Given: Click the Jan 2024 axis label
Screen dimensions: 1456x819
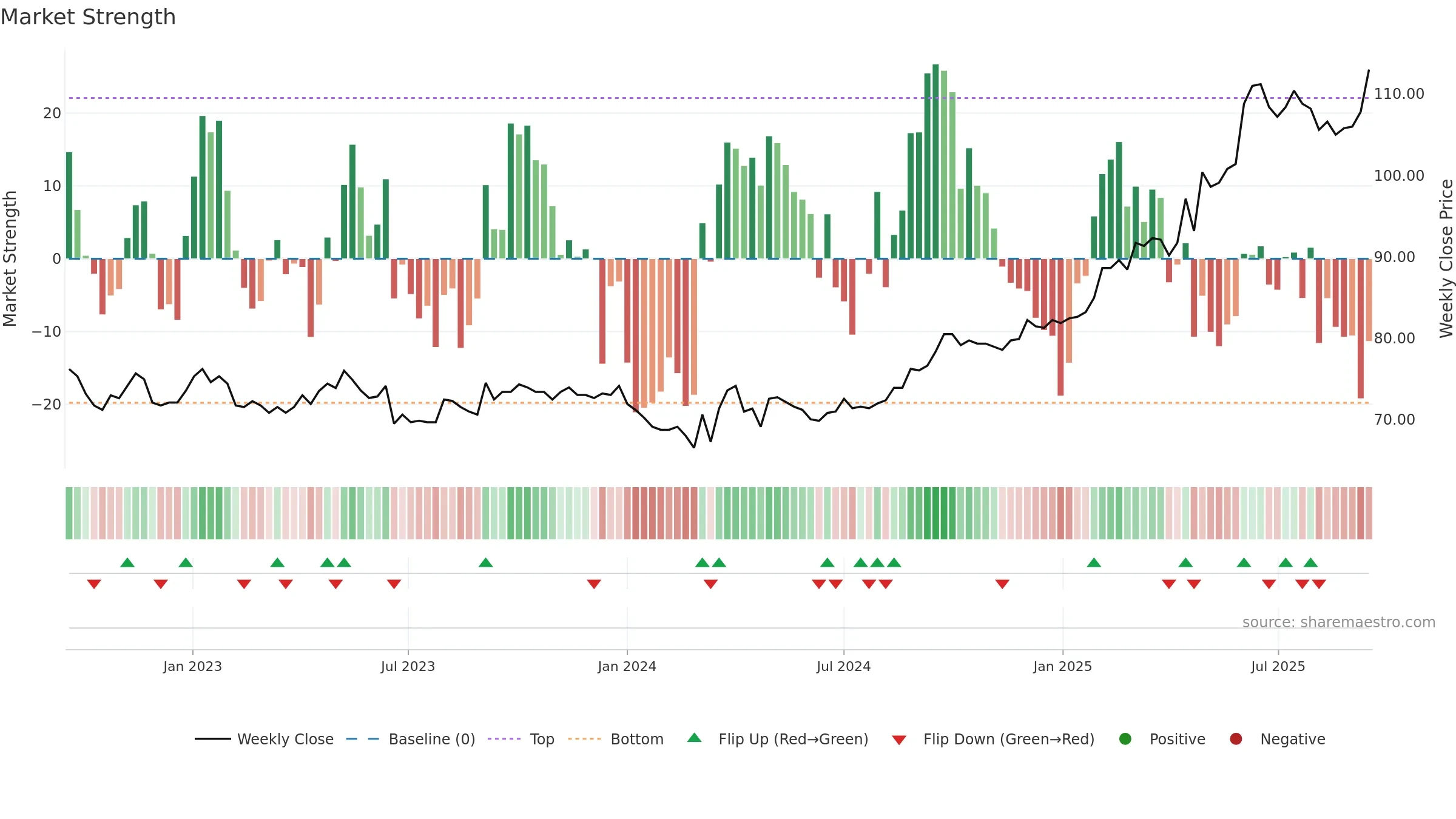Looking at the screenshot, I should point(627,666).
